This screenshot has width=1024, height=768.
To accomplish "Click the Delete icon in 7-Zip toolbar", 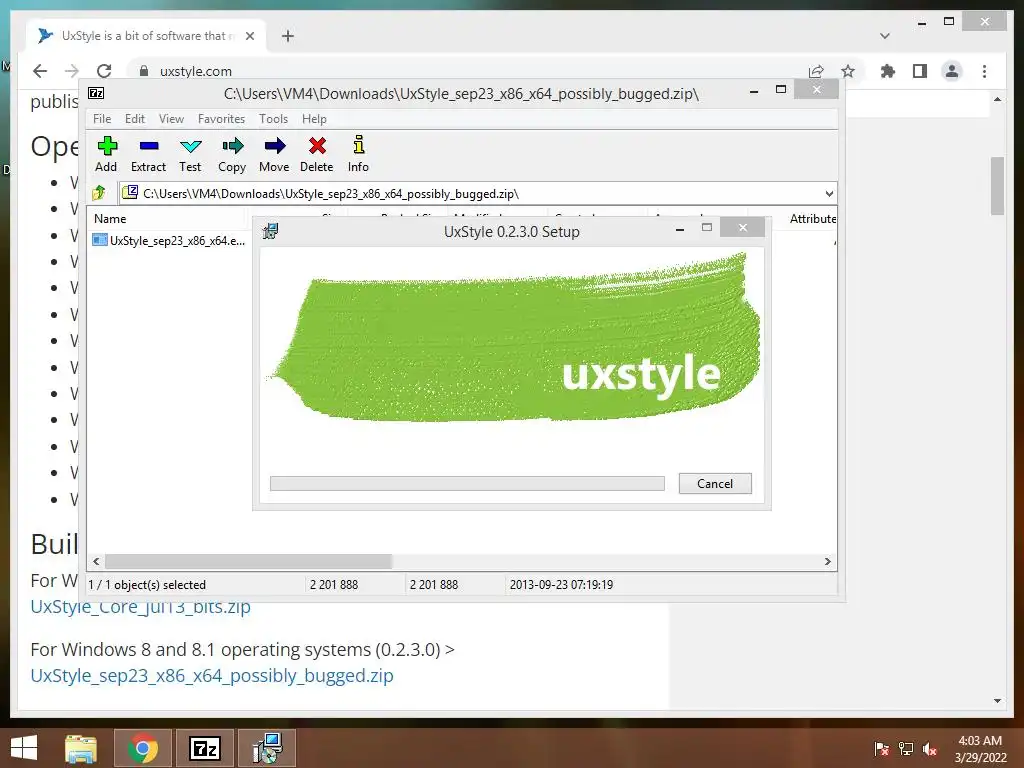I will [317, 154].
